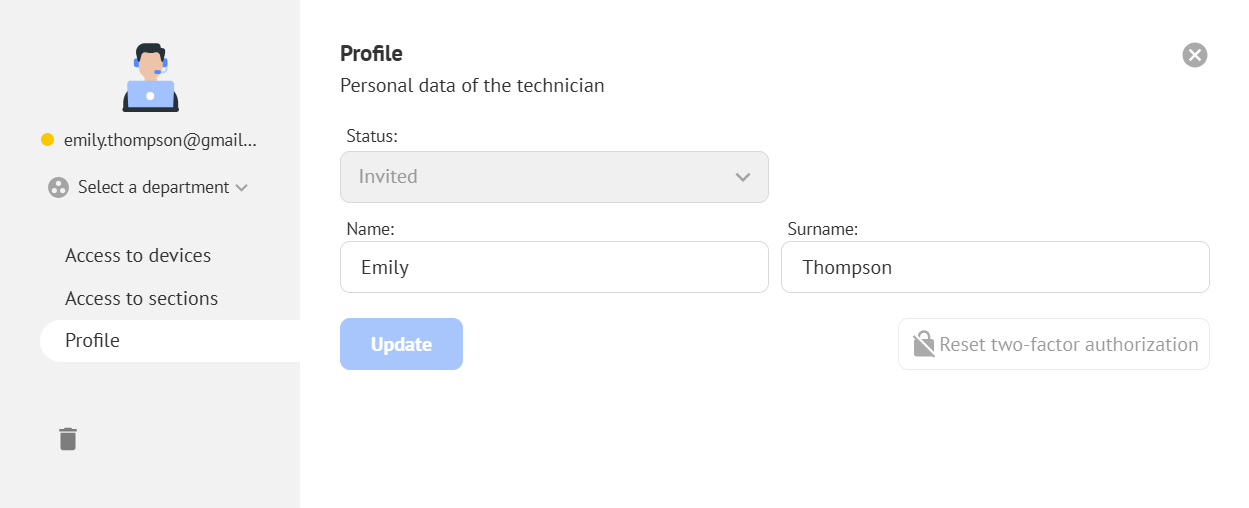Expand the department chevron arrow
Screen dimensions: 1249x508
(241, 187)
